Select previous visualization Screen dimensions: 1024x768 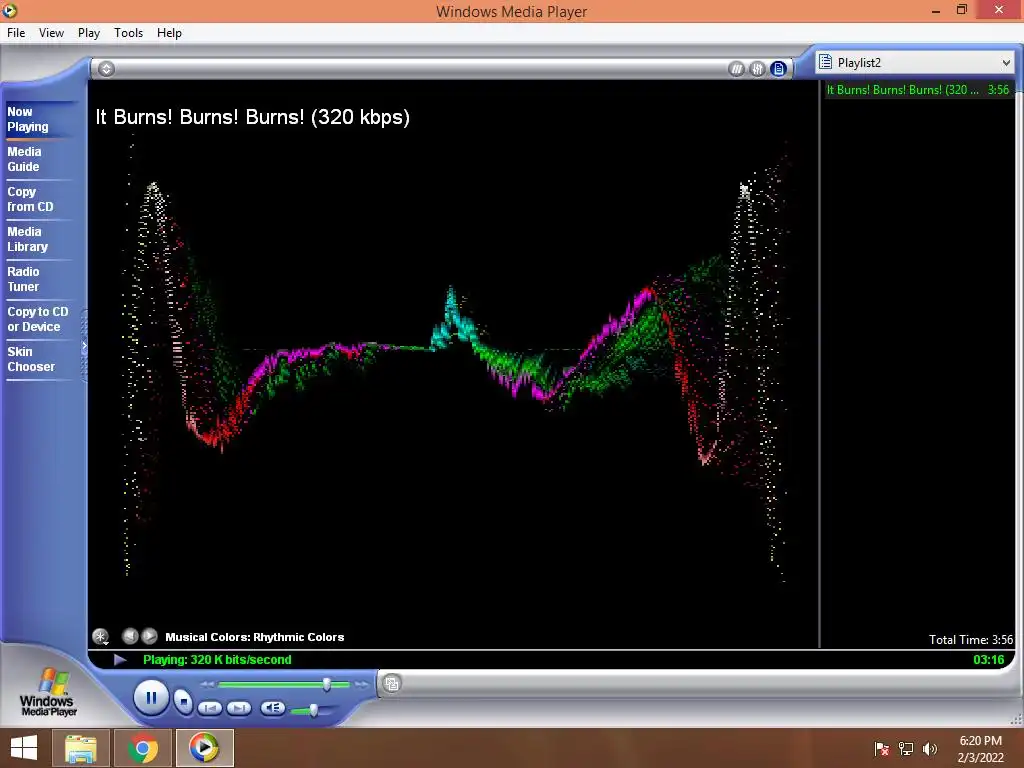pos(130,636)
